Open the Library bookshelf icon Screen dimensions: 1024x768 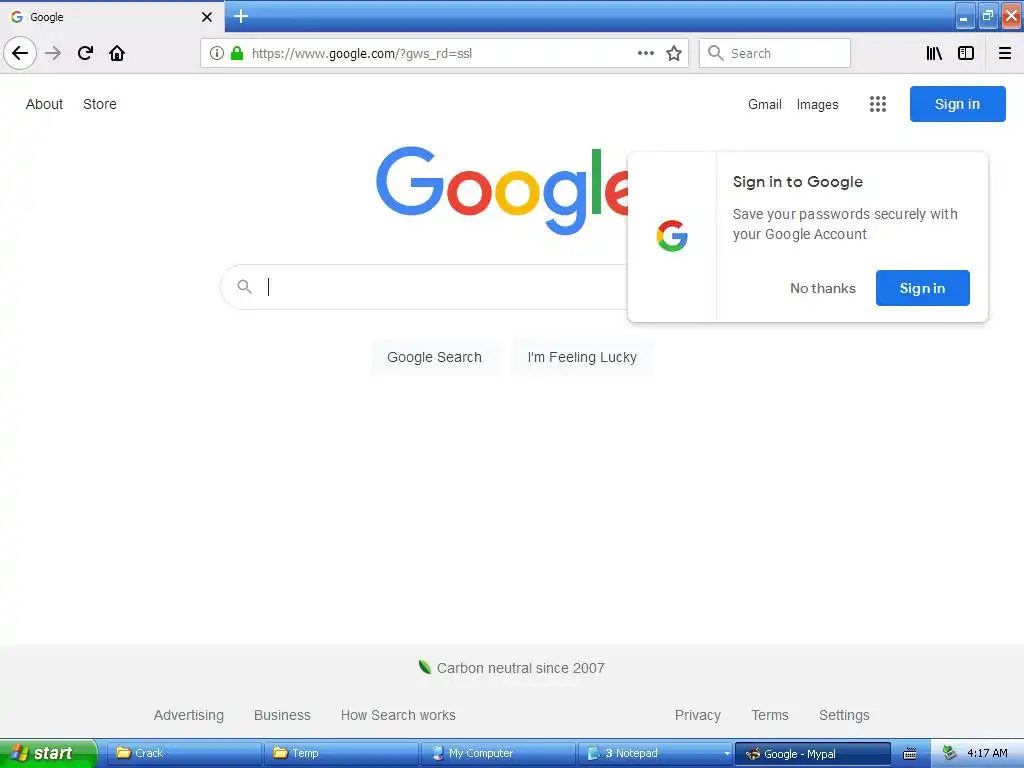point(934,53)
